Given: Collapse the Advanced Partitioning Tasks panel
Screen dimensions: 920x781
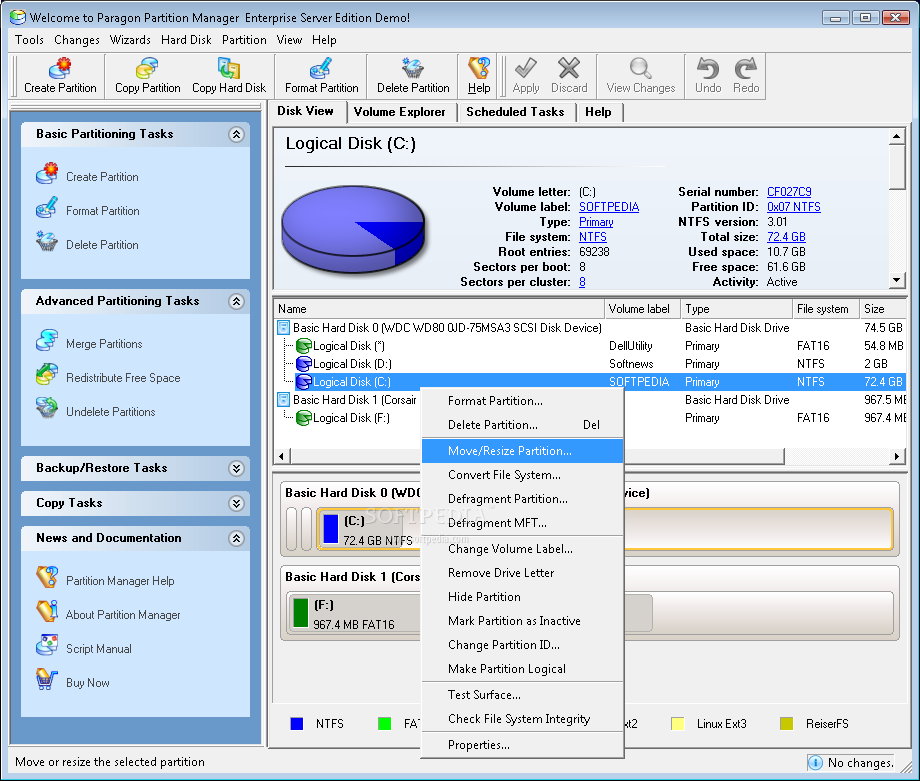Looking at the screenshot, I should click(x=236, y=302).
